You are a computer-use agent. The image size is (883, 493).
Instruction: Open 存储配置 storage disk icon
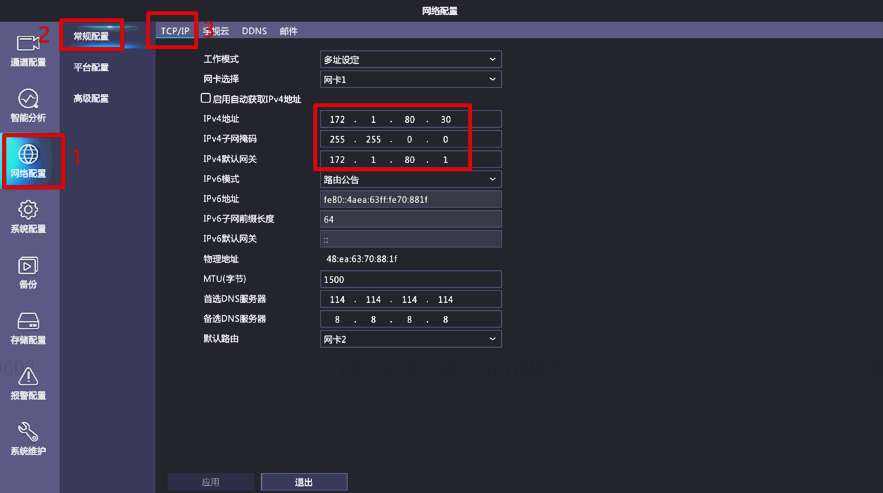tap(28, 321)
